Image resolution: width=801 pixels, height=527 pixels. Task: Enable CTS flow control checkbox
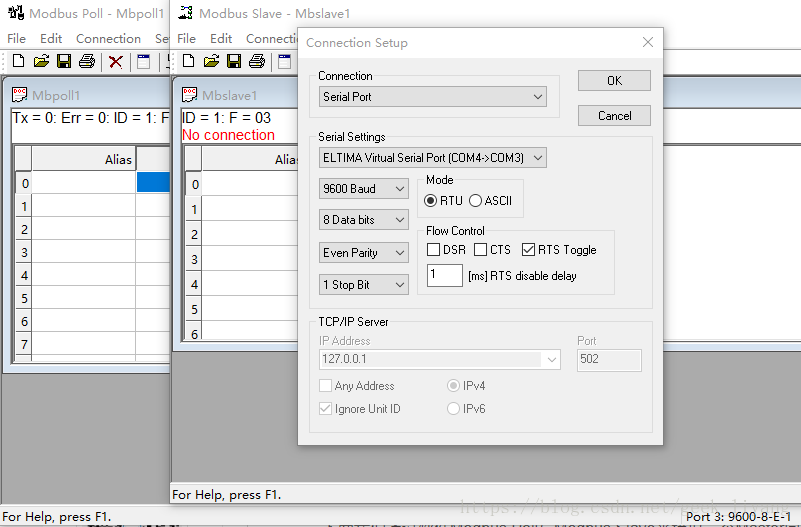(480, 249)
